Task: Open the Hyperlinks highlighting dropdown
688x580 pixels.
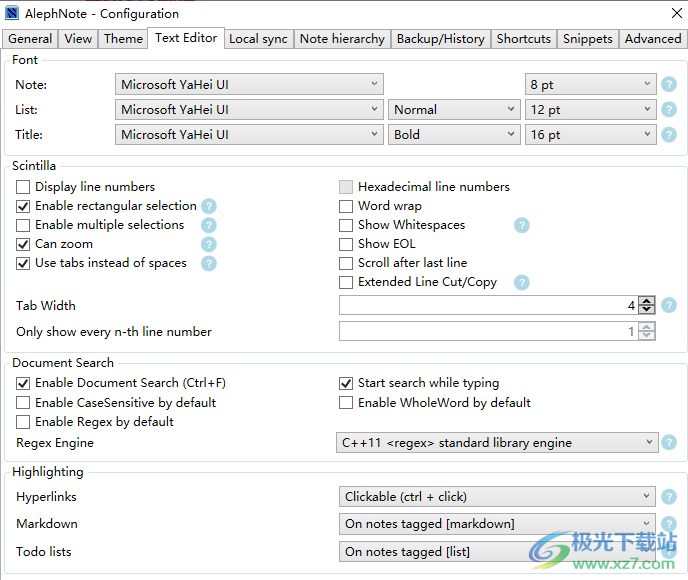Action: coord(497,497)
